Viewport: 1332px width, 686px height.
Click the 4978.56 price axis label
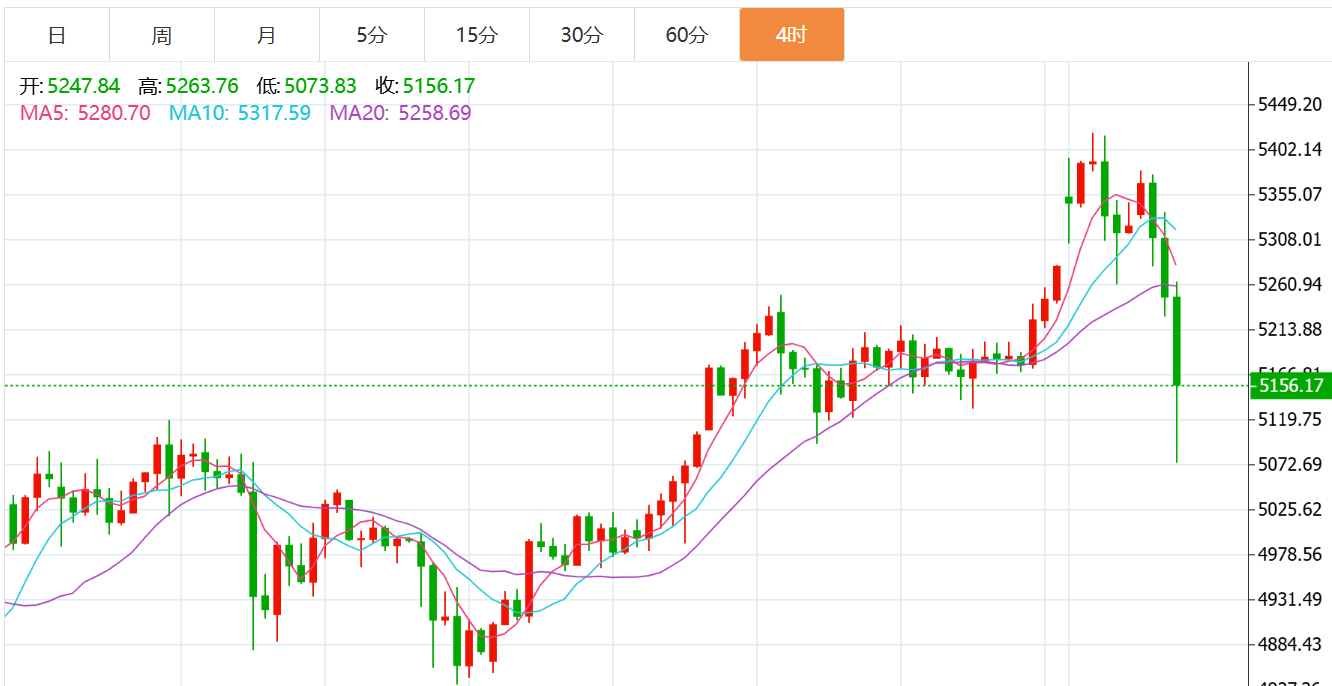(x=1290, y=554)
